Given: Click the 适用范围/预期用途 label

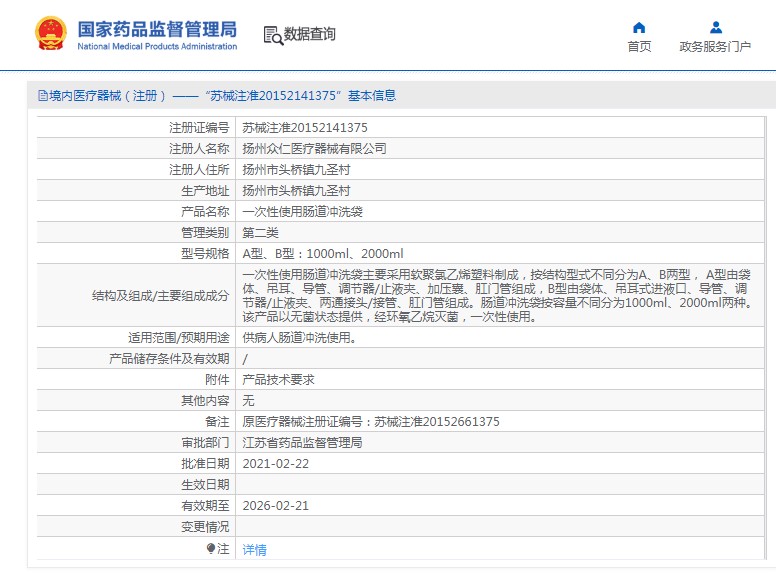Looking at the screenshot, I should 179,338.
